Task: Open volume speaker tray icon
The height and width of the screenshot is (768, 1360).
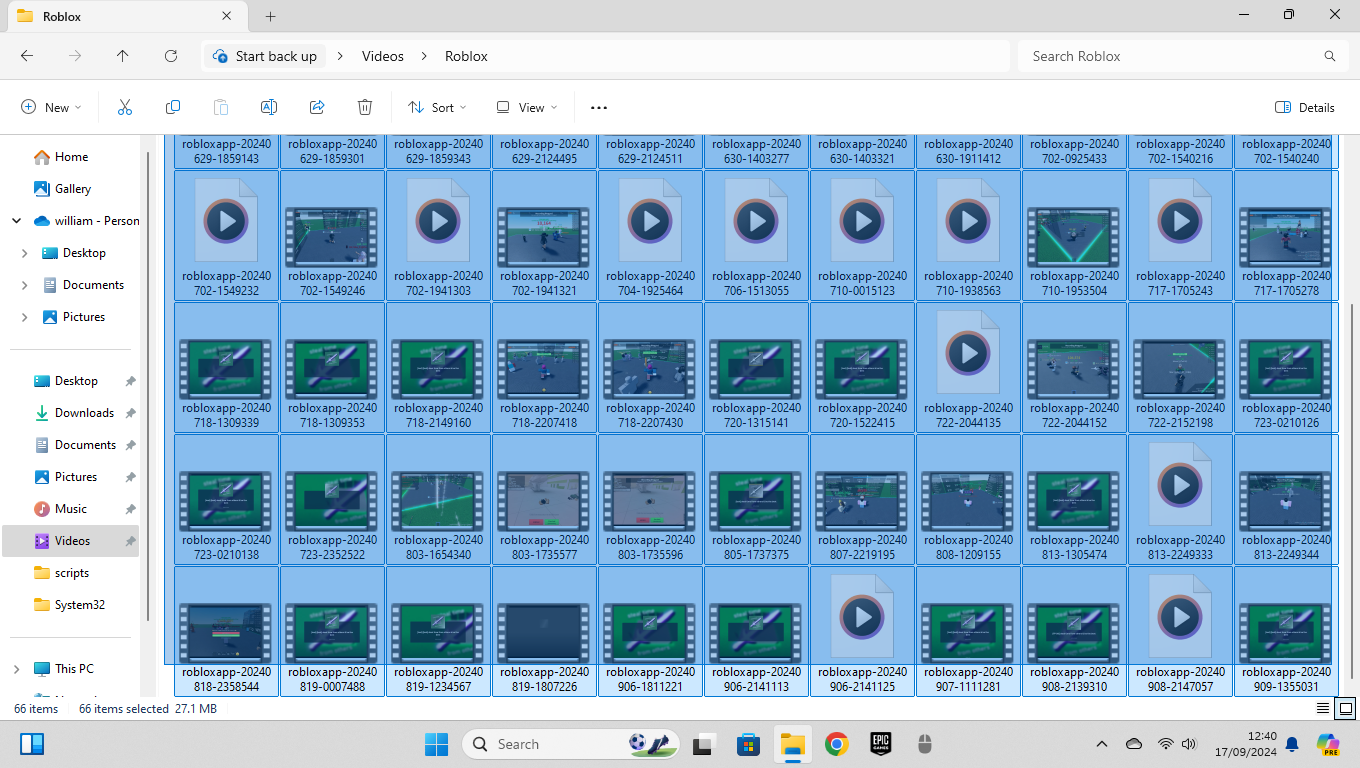Action: [1189, 744]
